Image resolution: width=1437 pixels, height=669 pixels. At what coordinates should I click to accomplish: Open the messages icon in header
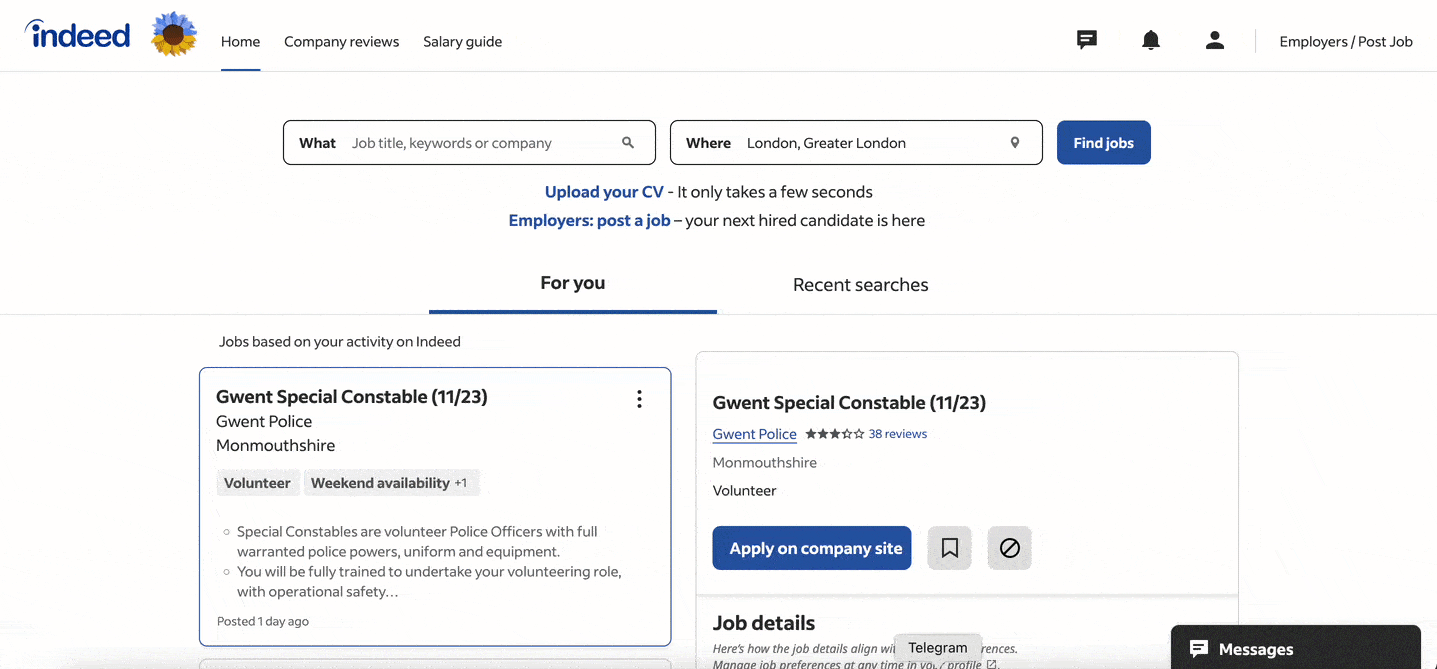coord(1086,41)
